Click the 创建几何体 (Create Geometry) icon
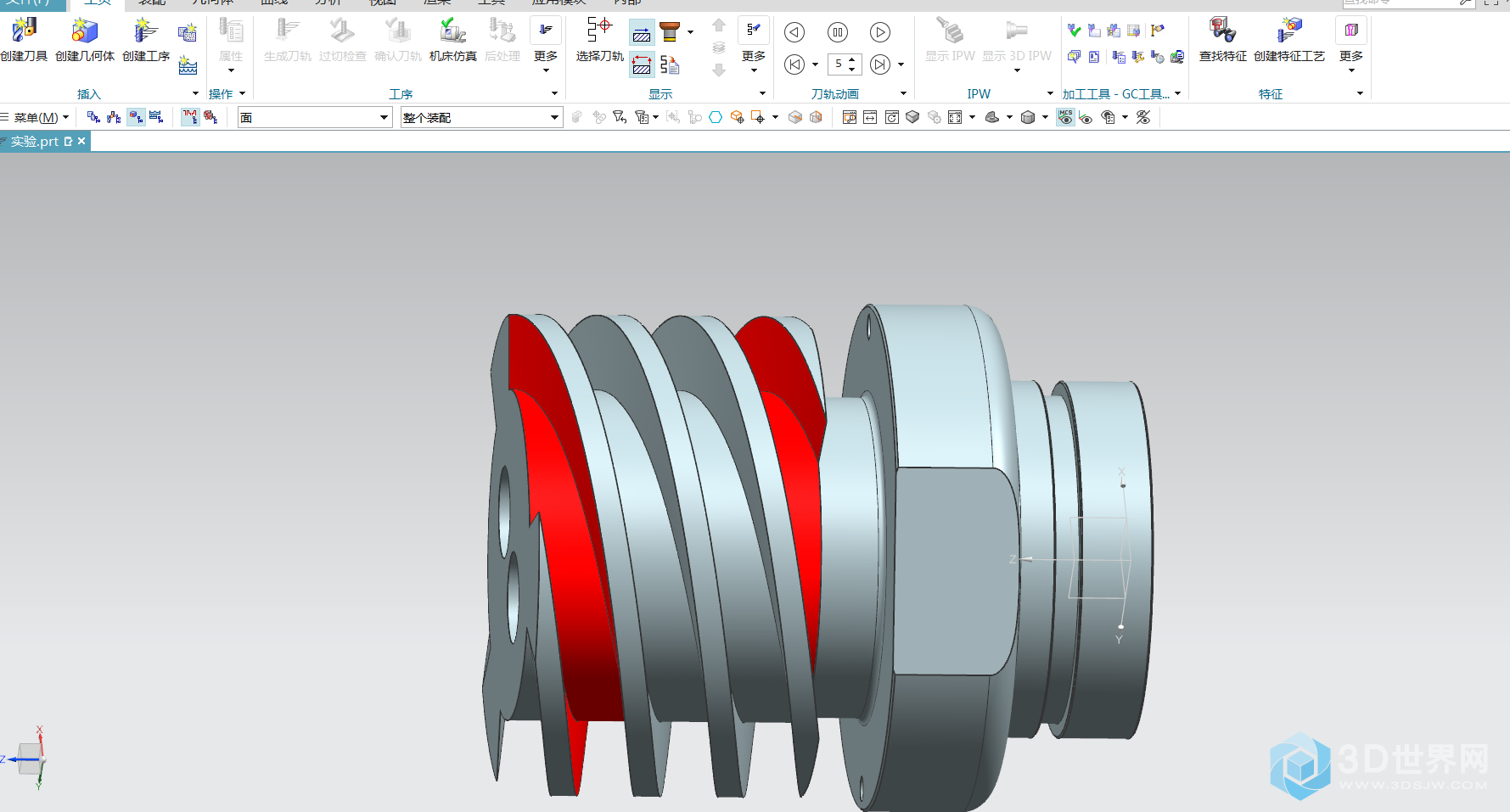1510x812 pixels. (84, 31)
